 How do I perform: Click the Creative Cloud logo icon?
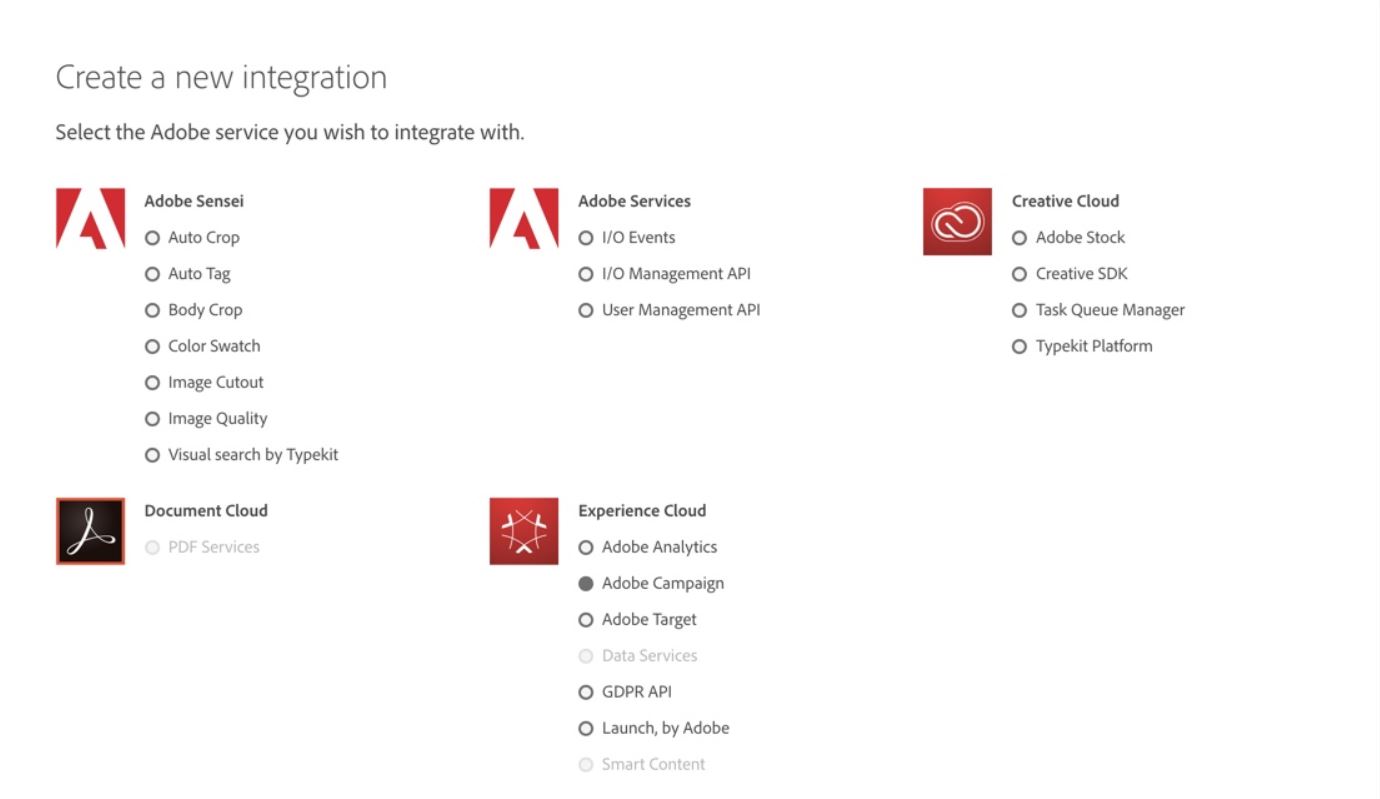coord(957,221)
